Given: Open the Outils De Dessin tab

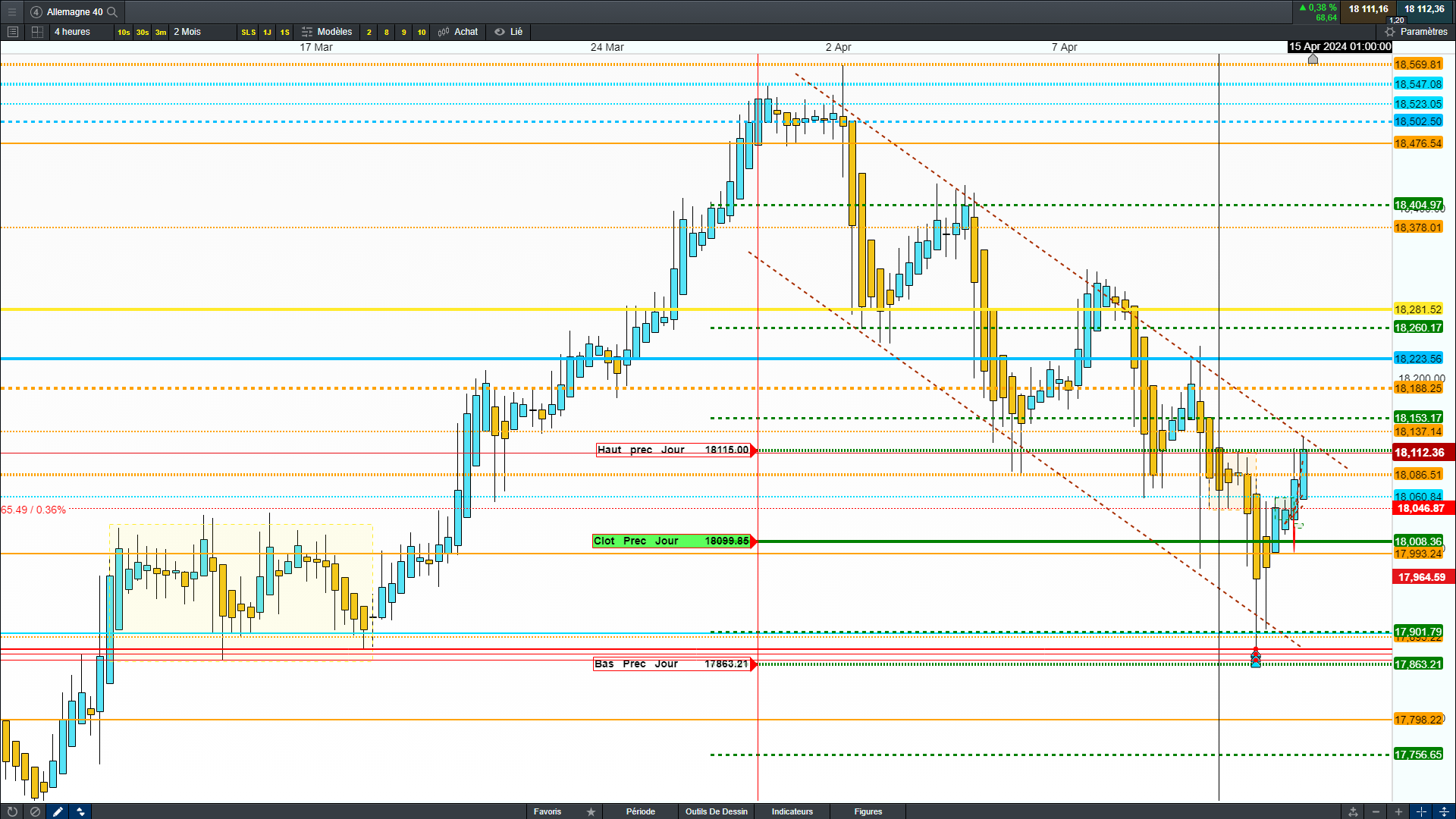Looking at the screenshot, I should (716, 811).
